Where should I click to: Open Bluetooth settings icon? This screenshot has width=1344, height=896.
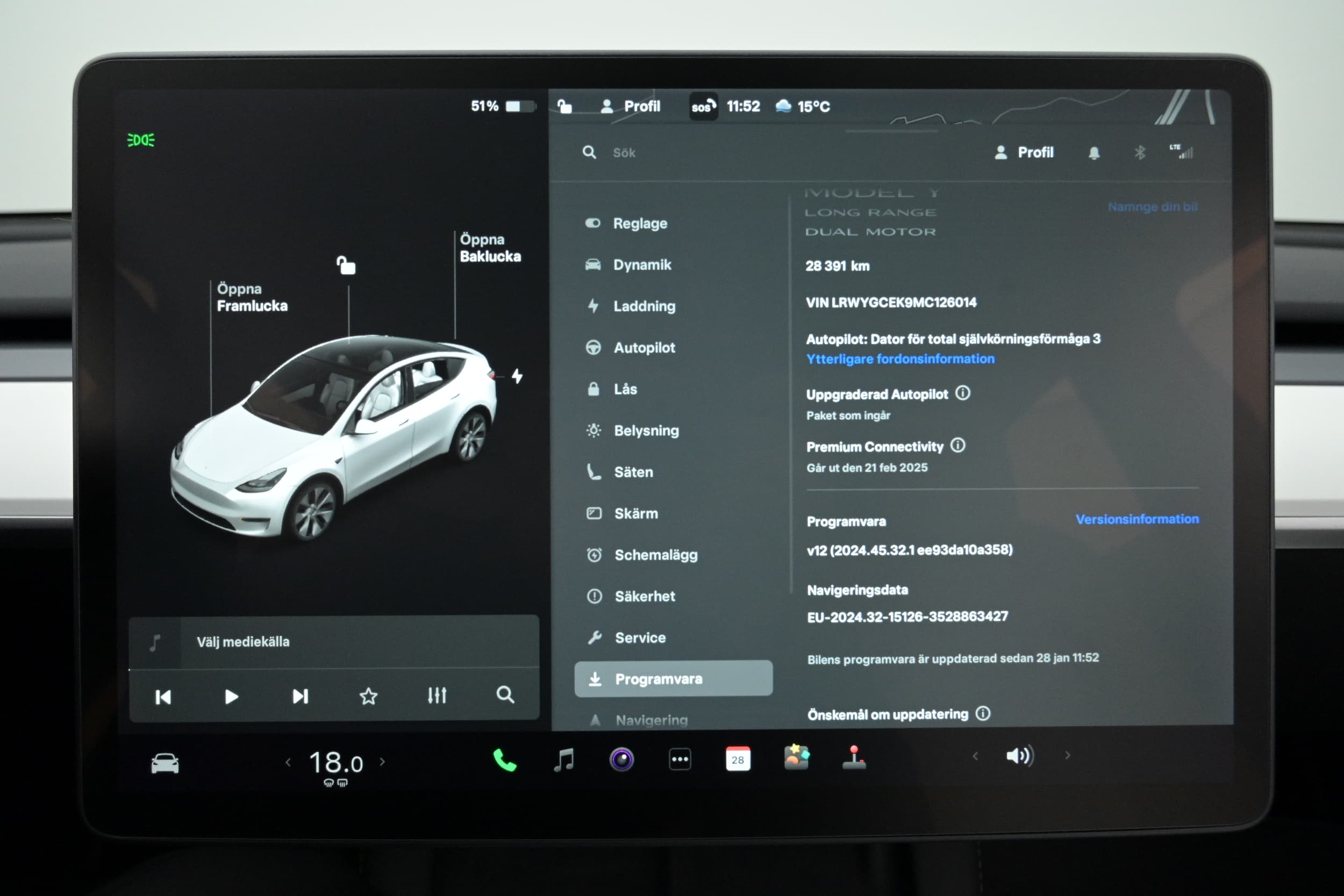pos(1139,153)
